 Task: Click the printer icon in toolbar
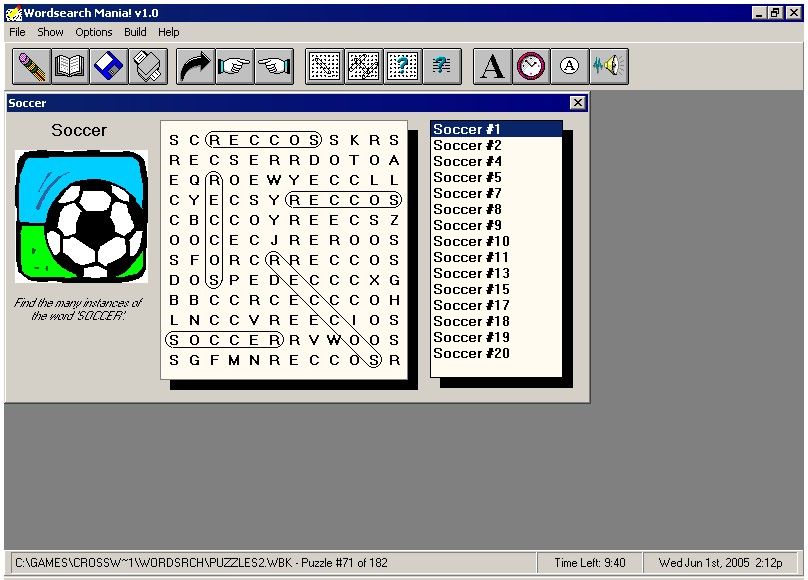click(148, 67)
